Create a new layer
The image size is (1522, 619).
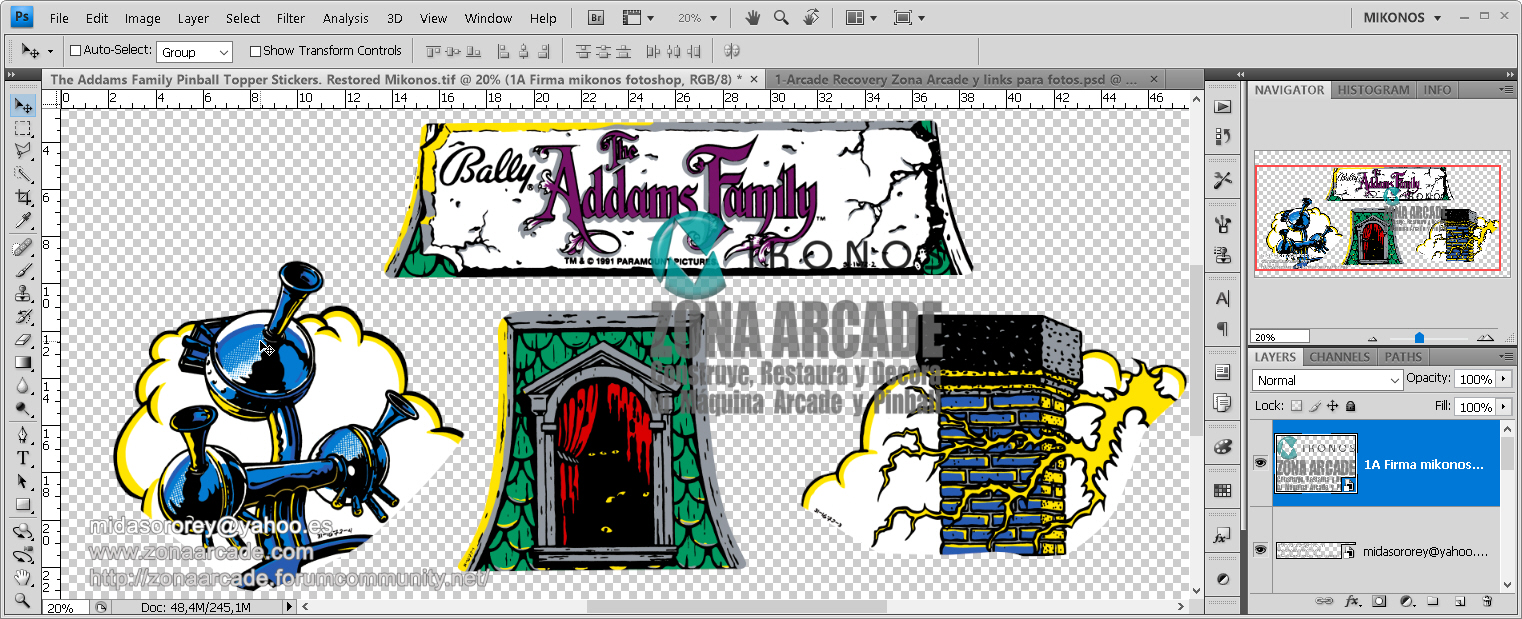point(1460,602)
